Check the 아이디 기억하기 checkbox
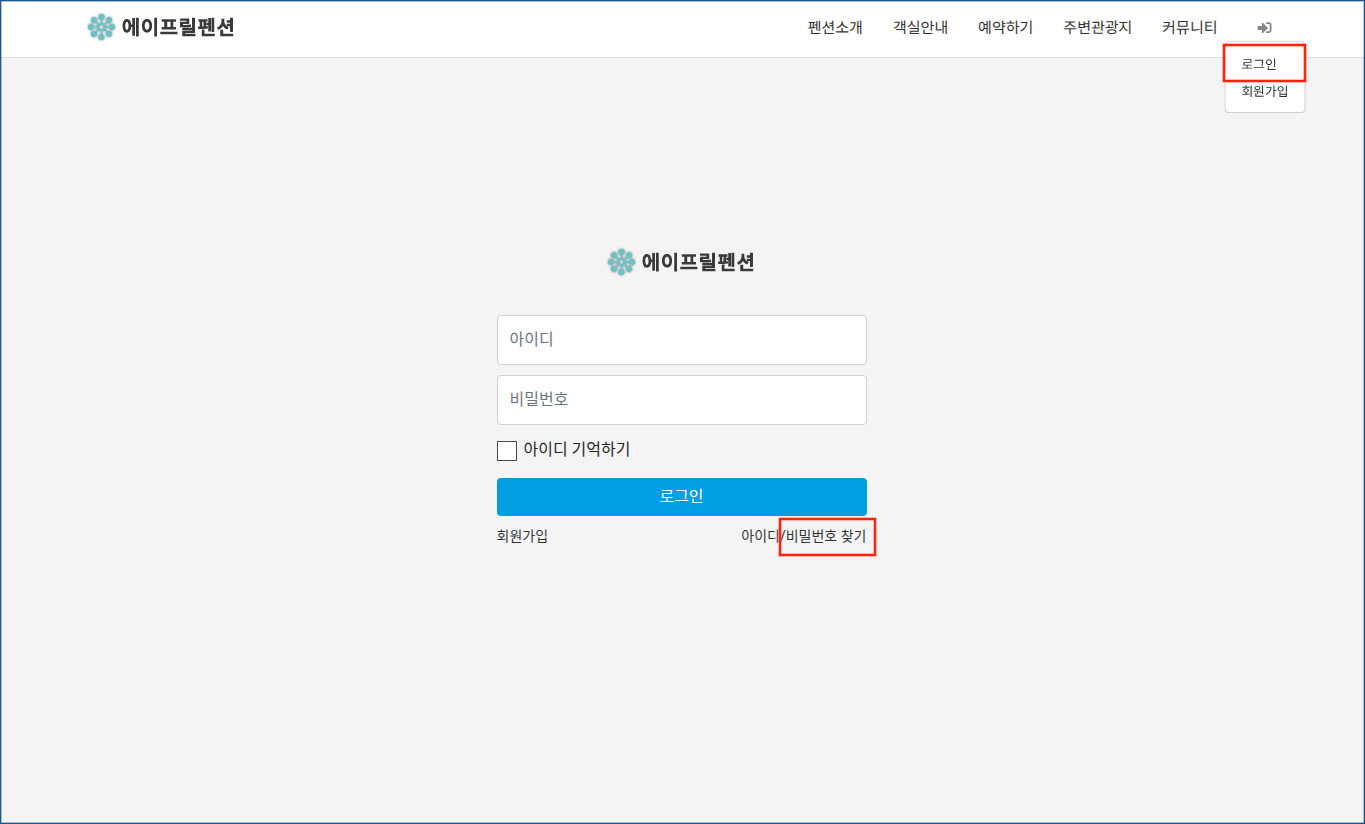This screenshot has width=1365, height=824. (507, 451)
